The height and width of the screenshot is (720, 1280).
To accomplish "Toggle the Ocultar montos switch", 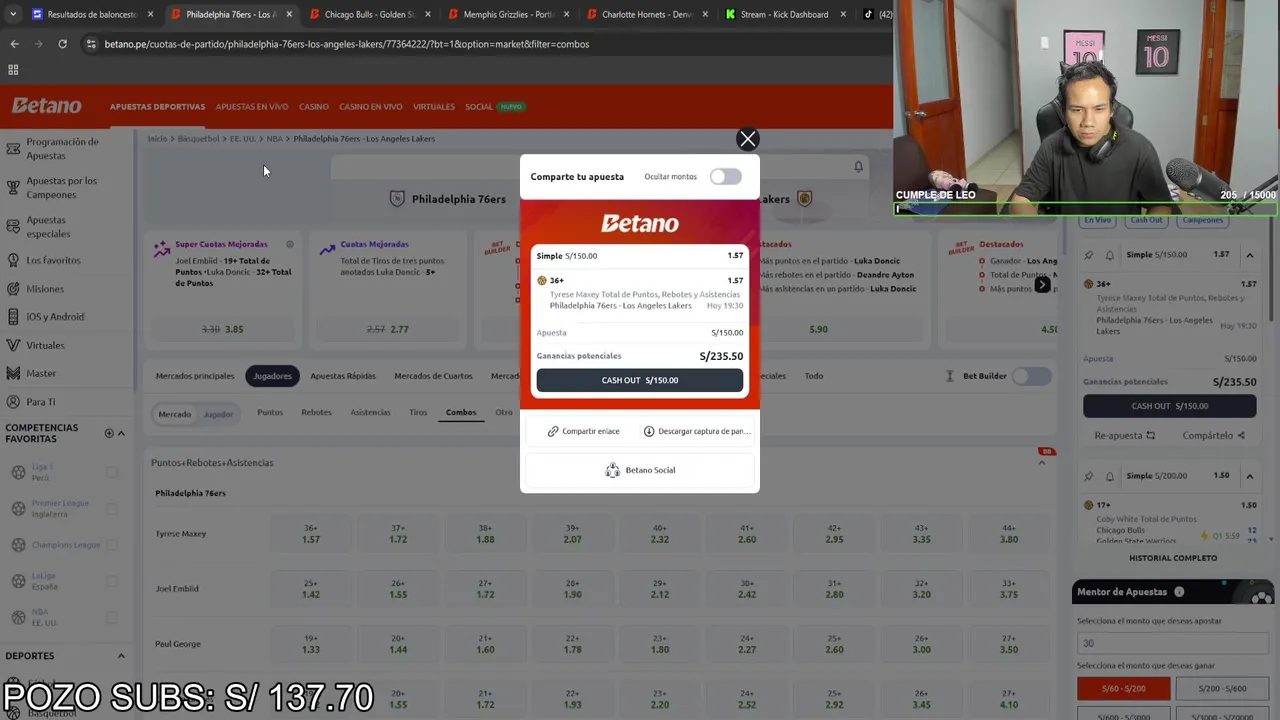I will click(726, 177).
